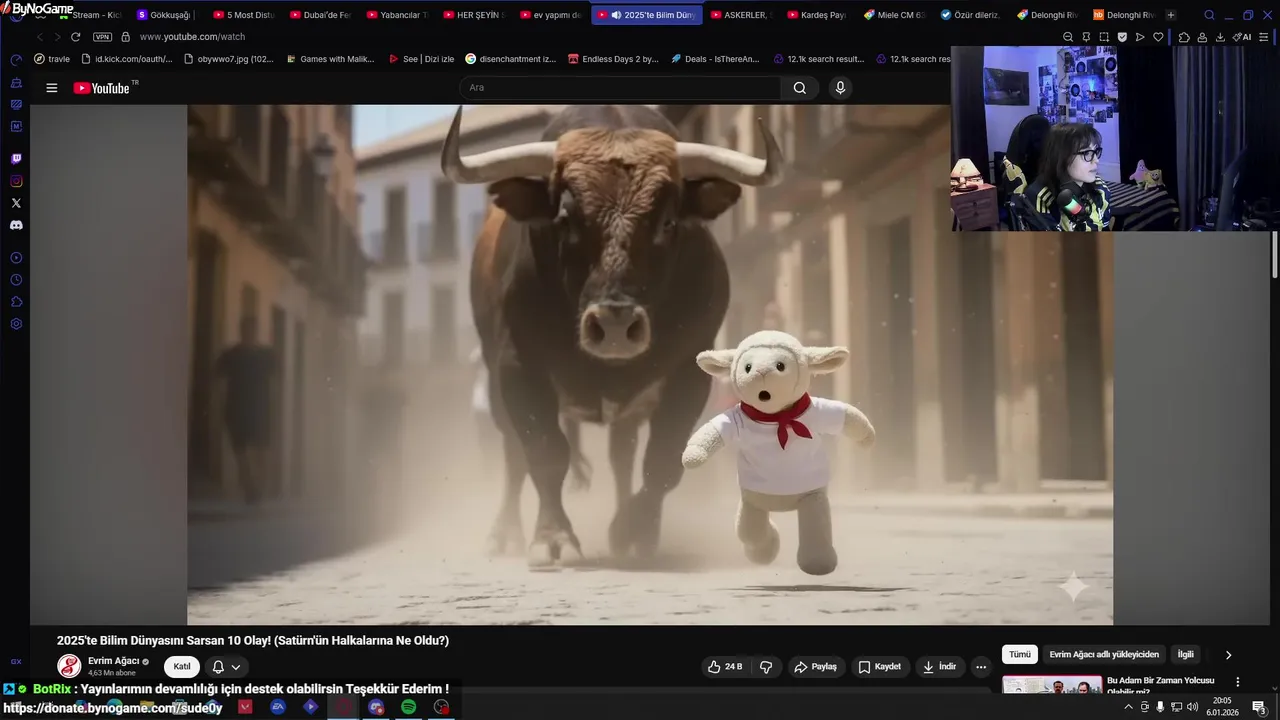Open Twitch in the Opera GX sidebar

(x=16, y=159)
